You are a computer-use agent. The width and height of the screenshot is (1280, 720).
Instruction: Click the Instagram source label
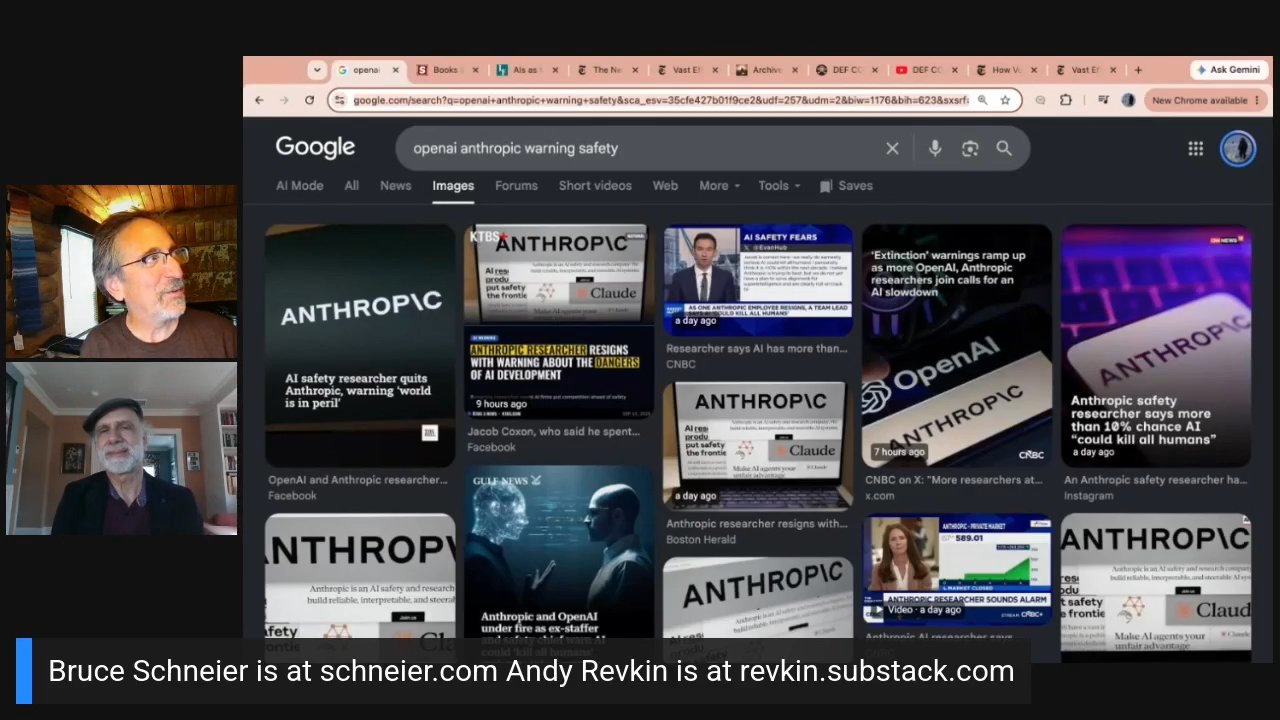(x=1089, y=496)
